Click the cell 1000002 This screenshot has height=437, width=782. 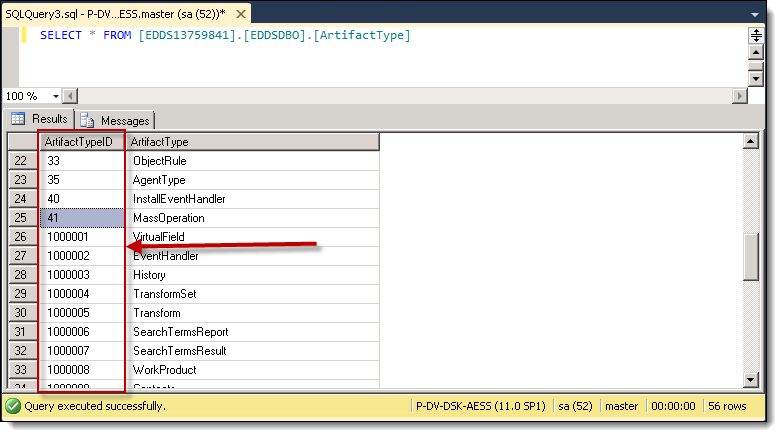(82, 255)
